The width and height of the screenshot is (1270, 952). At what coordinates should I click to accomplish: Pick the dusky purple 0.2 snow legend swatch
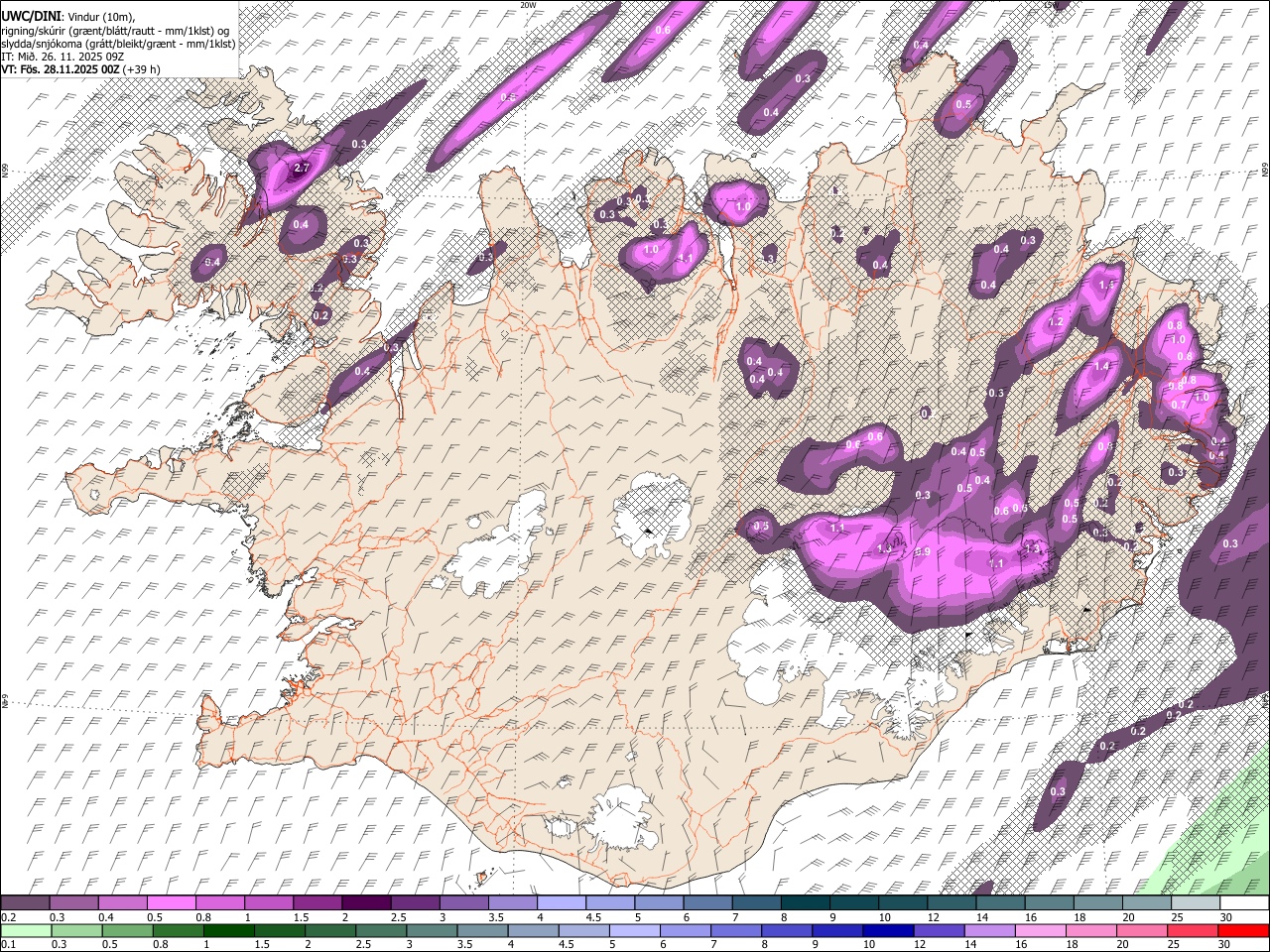(25, 903)
